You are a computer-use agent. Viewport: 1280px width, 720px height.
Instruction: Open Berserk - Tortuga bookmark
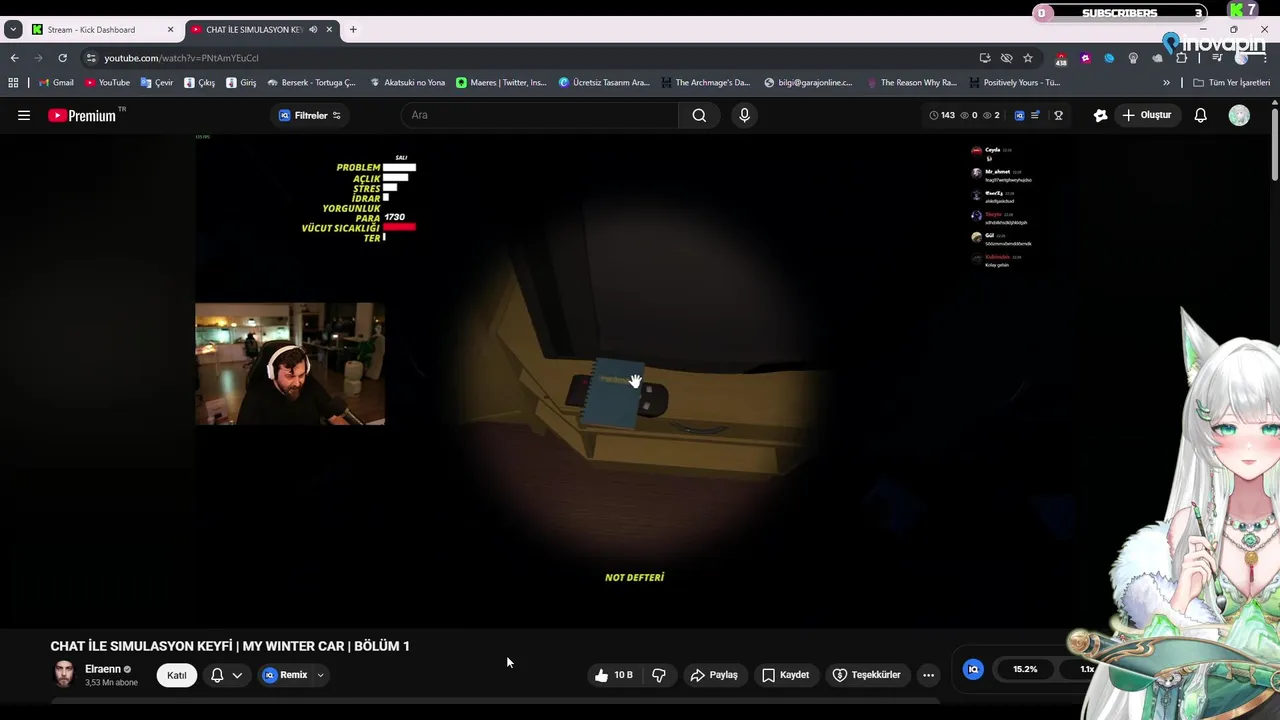[x=311, y=83]
